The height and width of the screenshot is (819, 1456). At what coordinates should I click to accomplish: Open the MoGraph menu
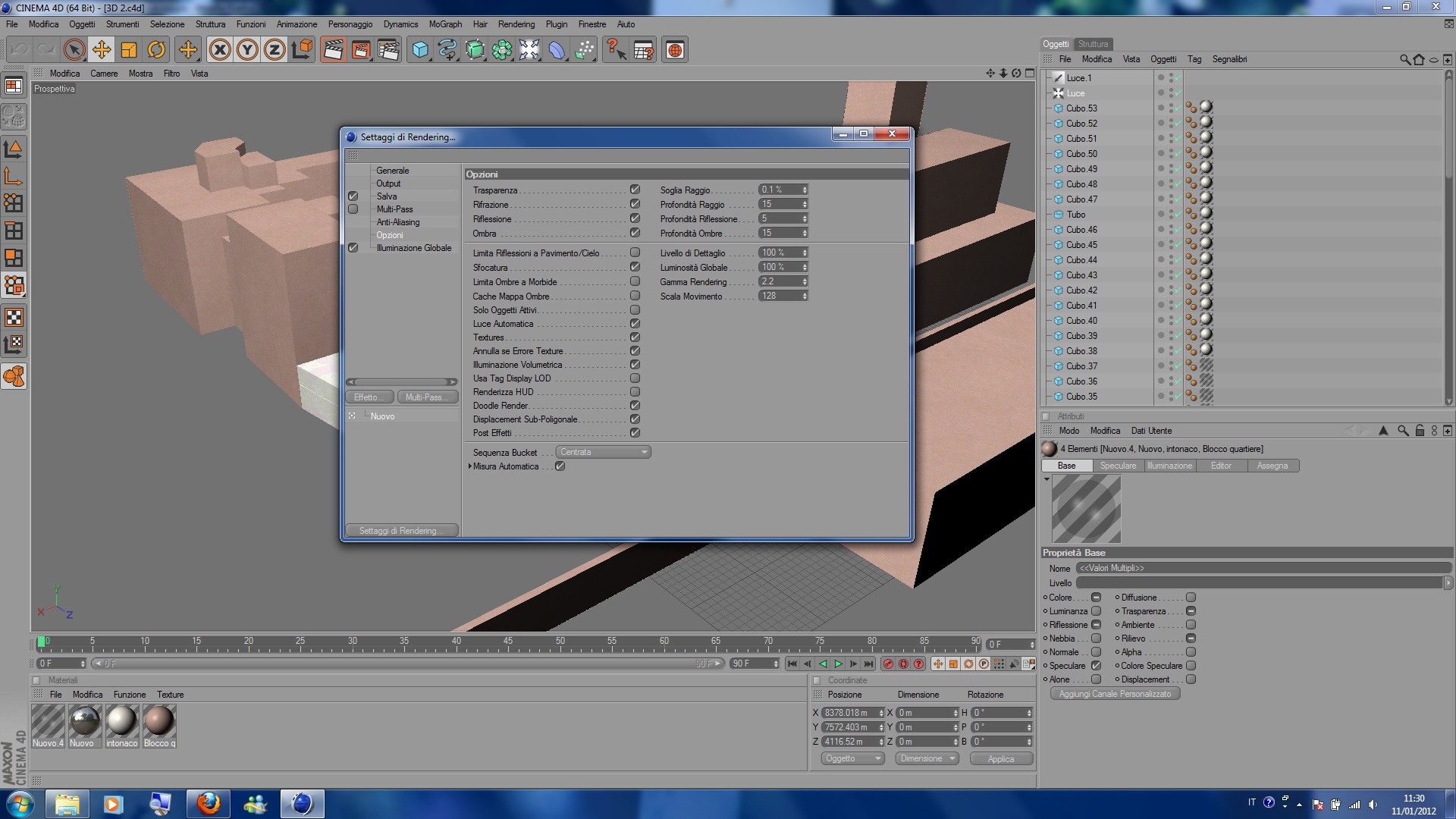click(x=445, y=24)
